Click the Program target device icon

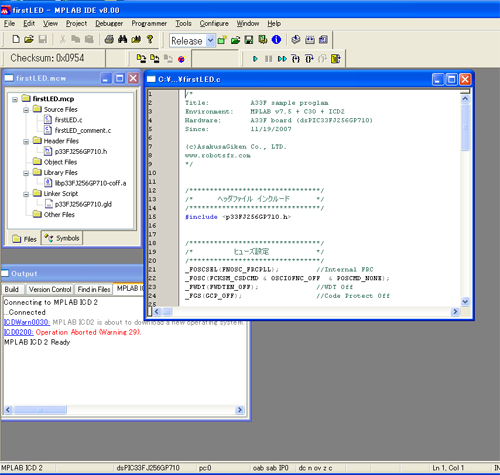pos(141,59)
